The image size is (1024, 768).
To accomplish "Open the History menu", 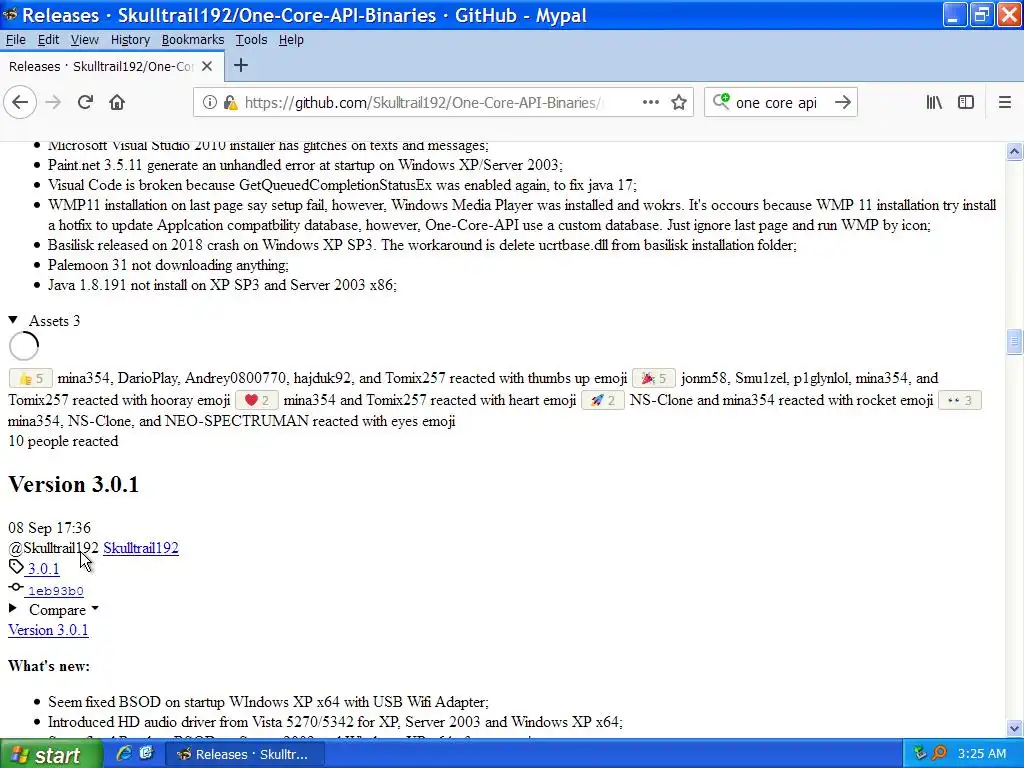I will coord(130,40).
